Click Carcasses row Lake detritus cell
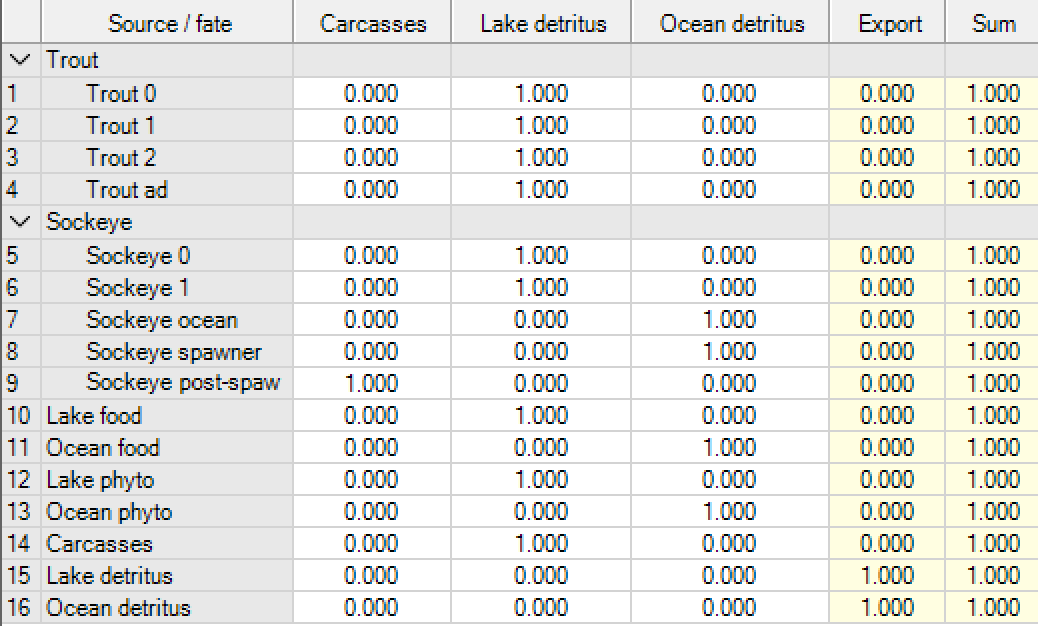Image resolution: width=1038 pixels, height=626 pixels. [541, 544]
